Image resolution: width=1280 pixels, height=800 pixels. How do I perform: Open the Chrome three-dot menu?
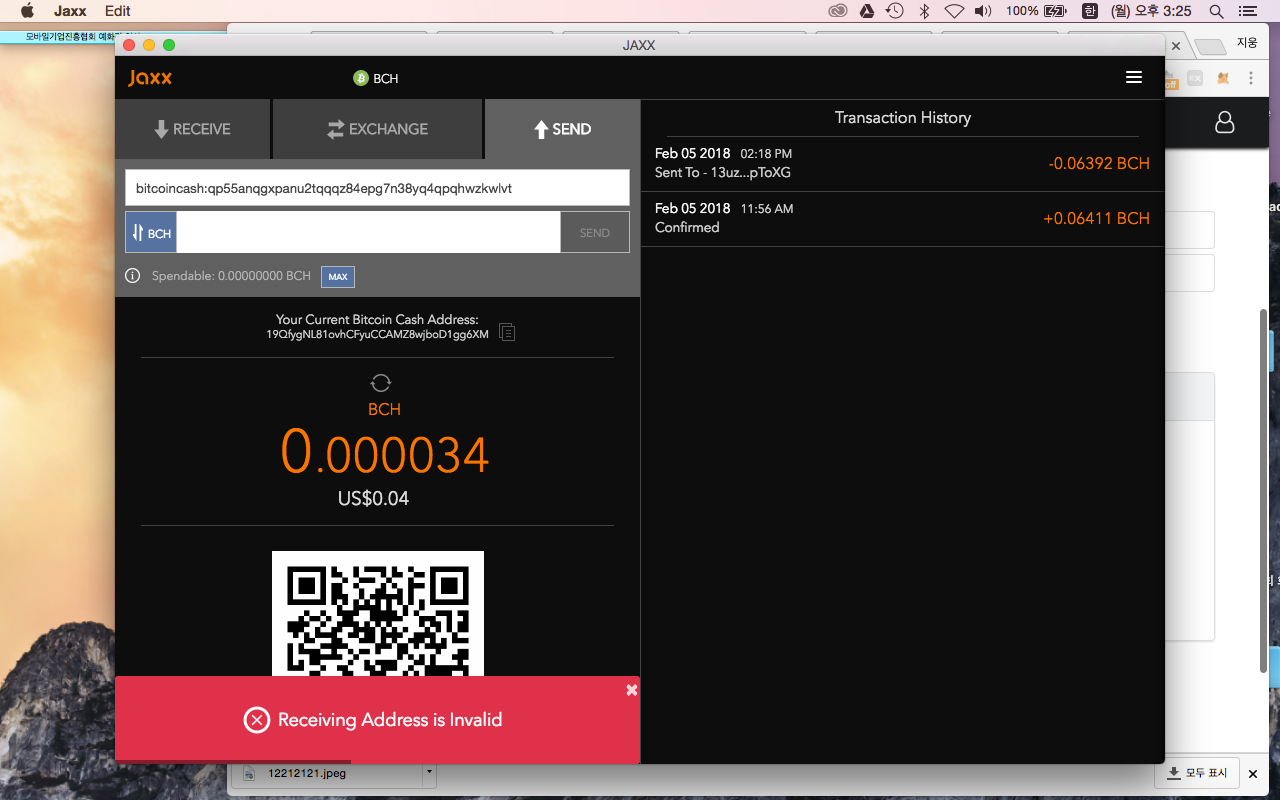(1252, 78)
